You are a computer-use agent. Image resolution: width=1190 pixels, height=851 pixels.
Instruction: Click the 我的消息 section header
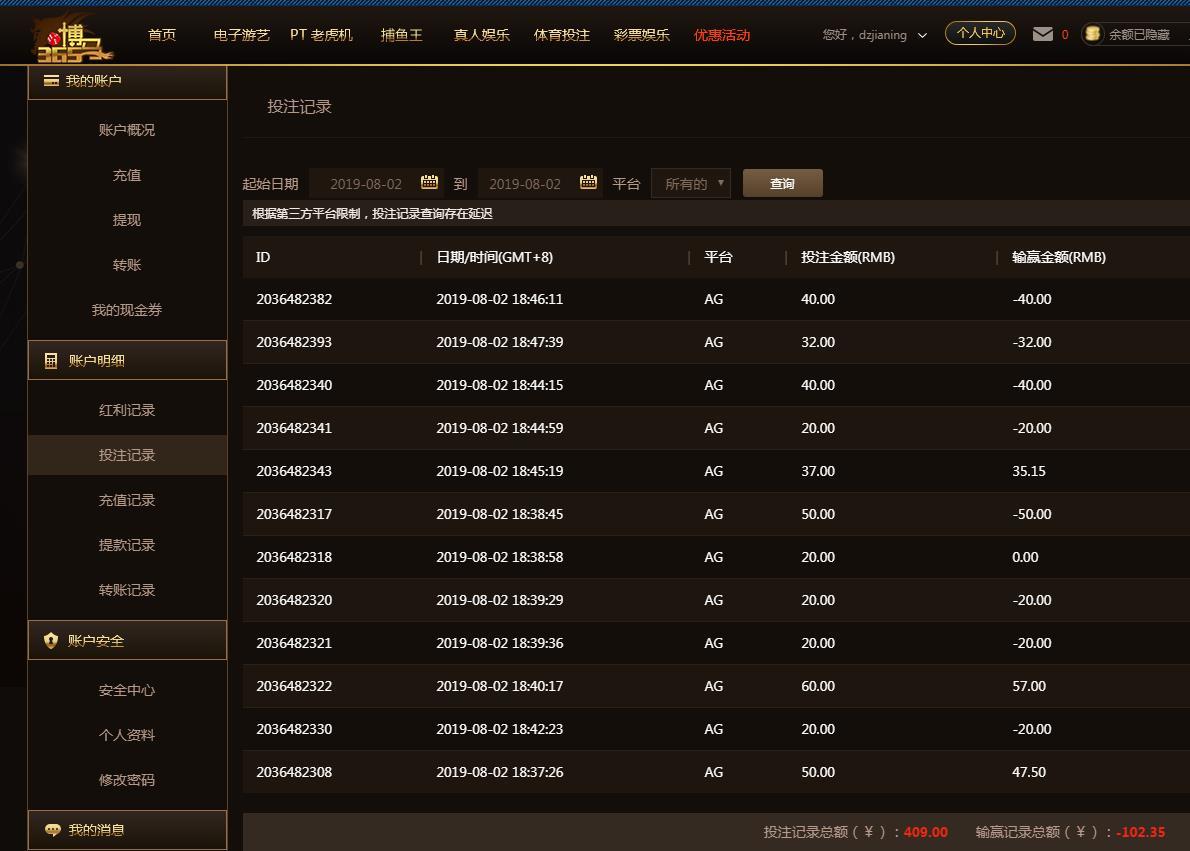(x=128, y=830)
